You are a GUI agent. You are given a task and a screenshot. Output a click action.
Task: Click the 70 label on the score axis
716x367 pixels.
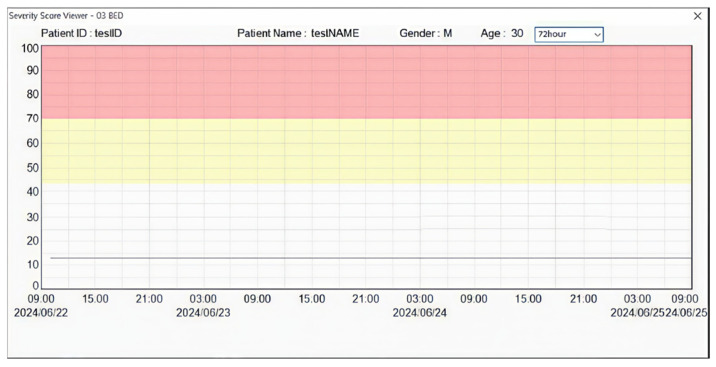point(32,119)
